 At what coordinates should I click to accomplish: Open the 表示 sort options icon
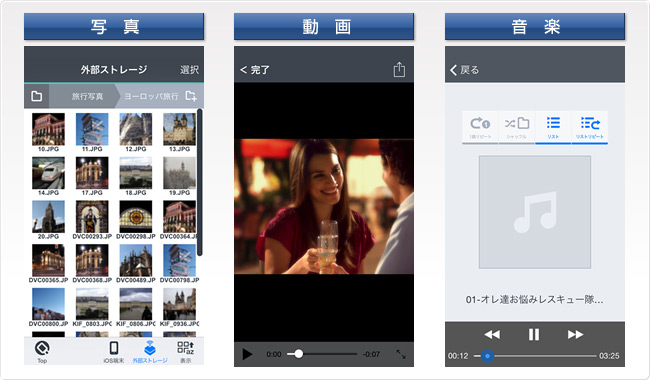click(x=186, y=352)
